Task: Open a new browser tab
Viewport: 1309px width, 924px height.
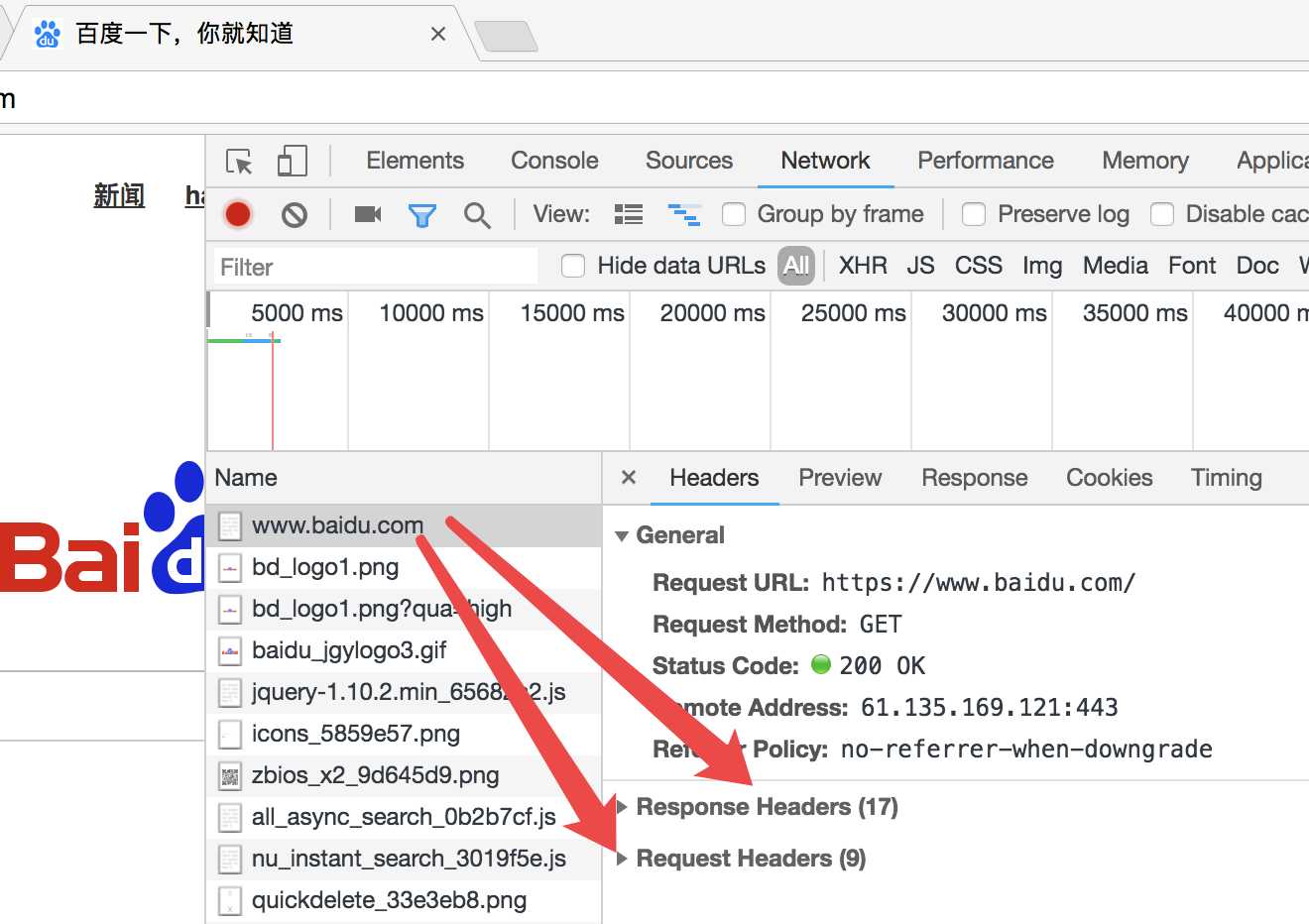Action: point(507,36)
